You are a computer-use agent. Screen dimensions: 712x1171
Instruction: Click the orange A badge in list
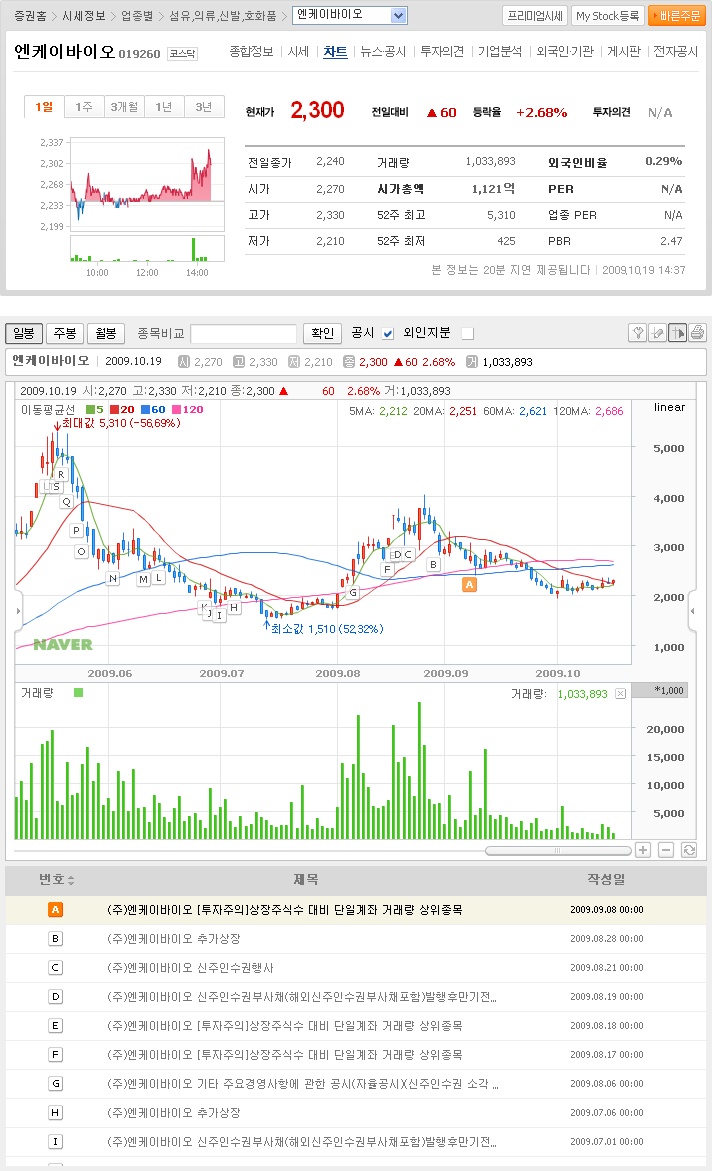pos(55,910)
